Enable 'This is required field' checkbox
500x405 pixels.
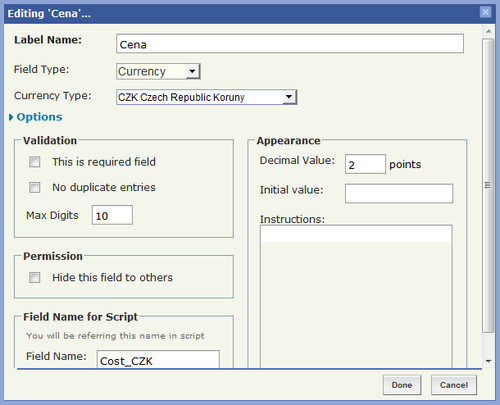click(35, 162)
